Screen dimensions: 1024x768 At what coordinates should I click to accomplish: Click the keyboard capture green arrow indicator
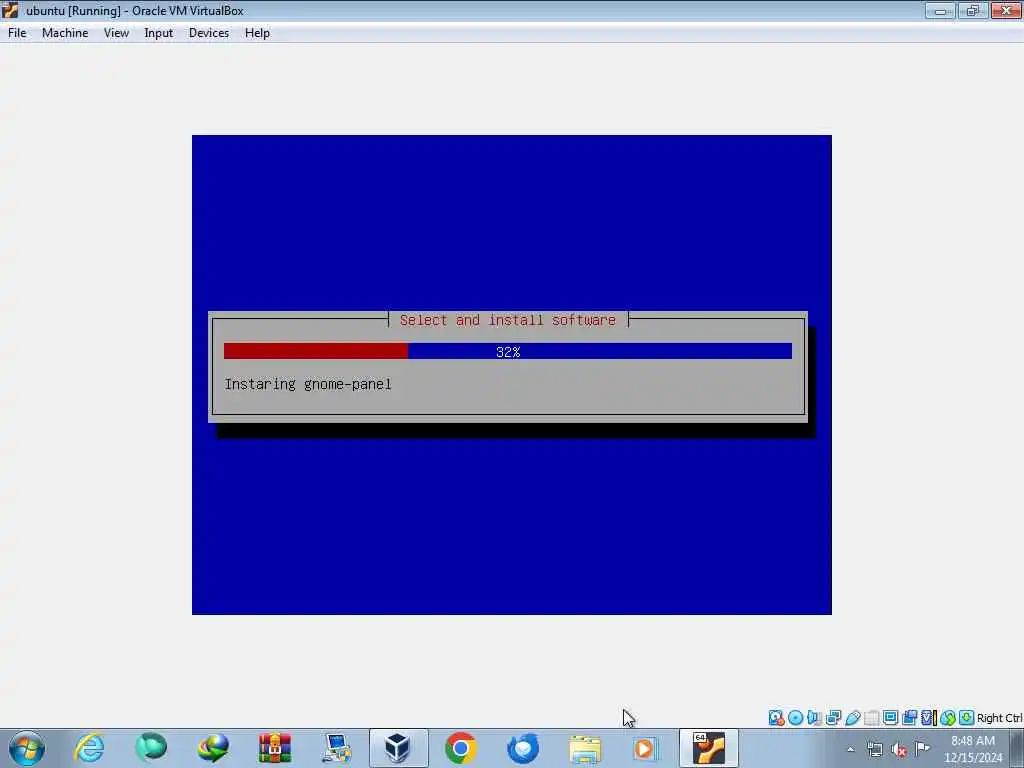(x=967, y=718)
